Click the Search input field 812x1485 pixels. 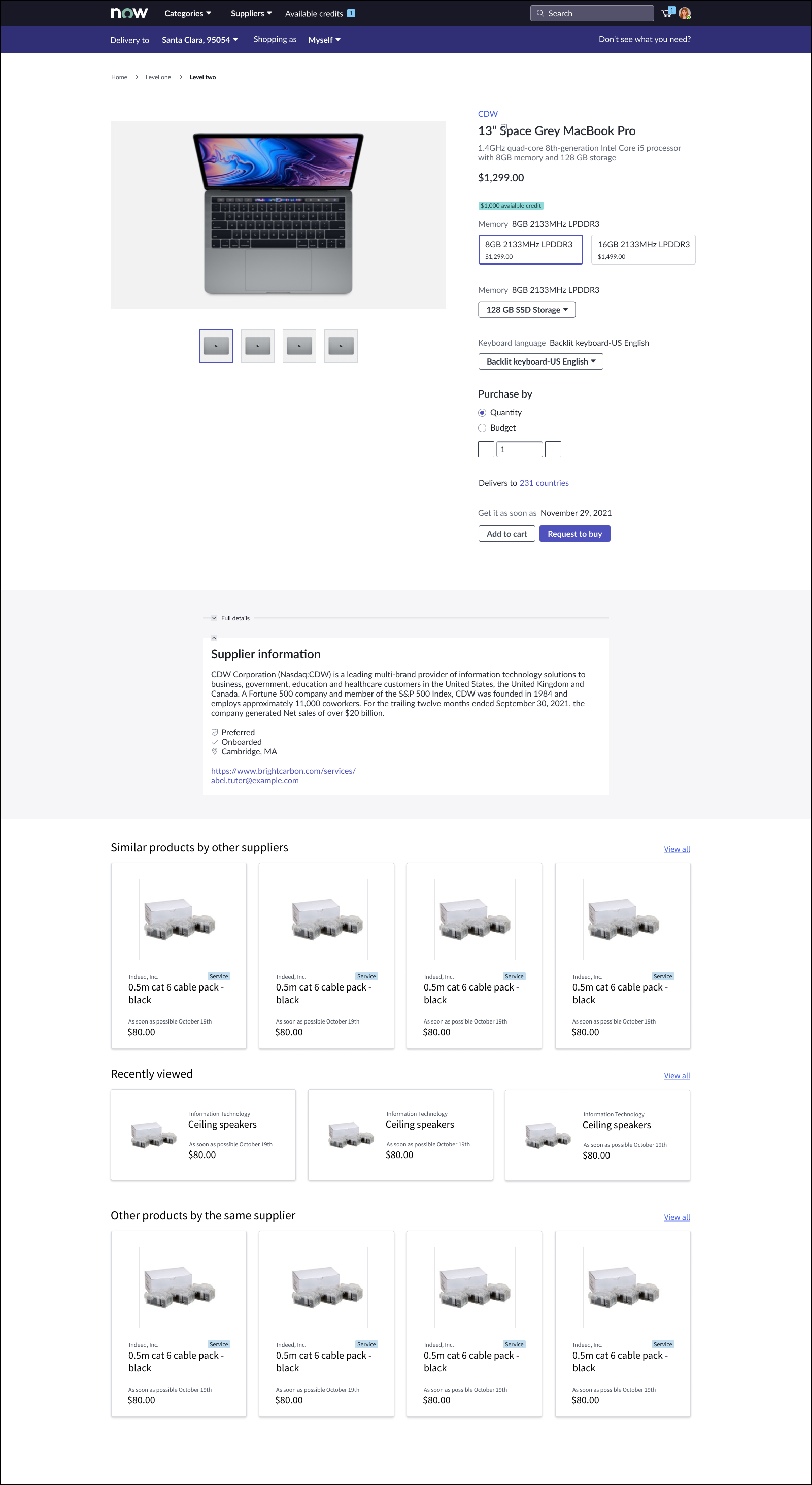pyautogui.click(x=592, y=13)
